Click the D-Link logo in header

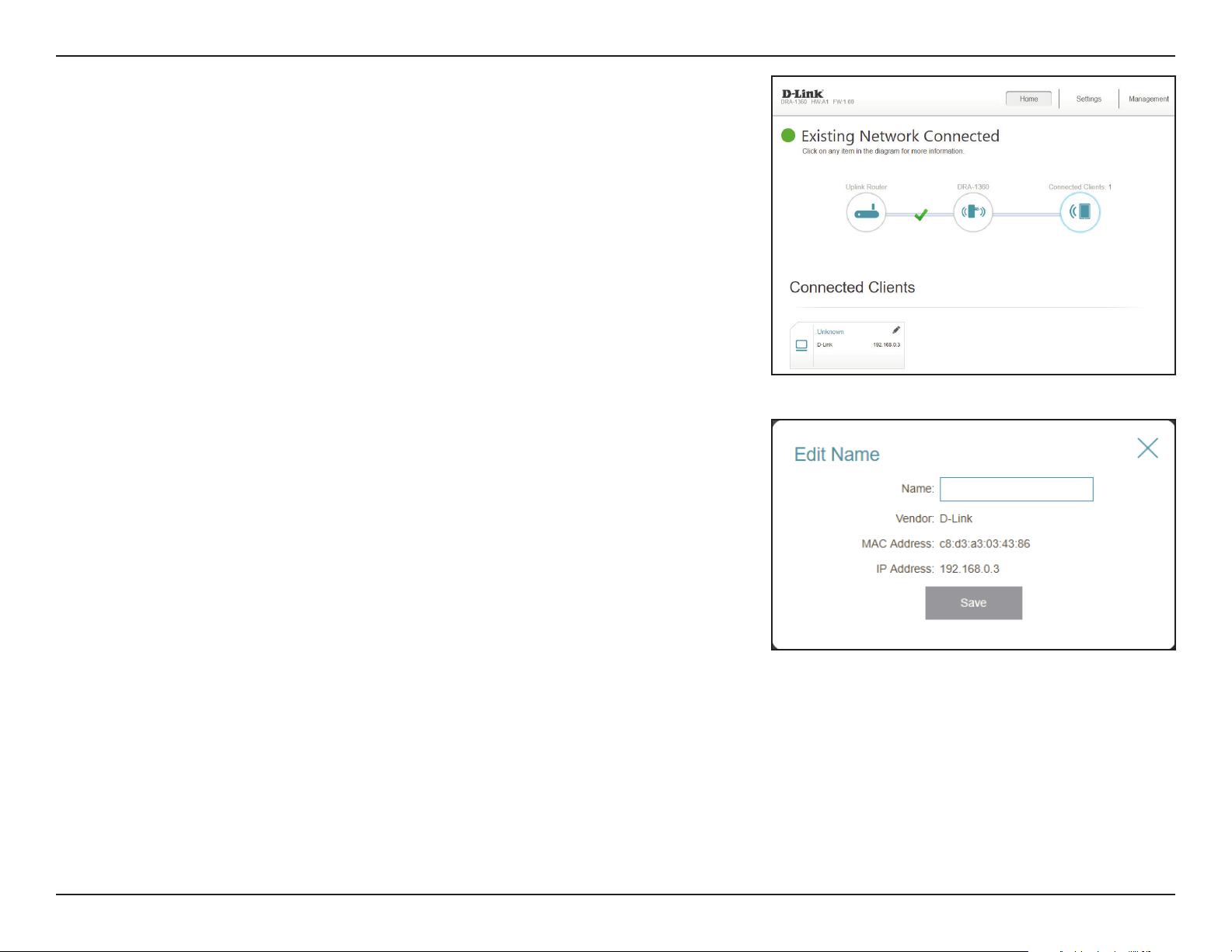pyautogui.click(x=802, y=94)
